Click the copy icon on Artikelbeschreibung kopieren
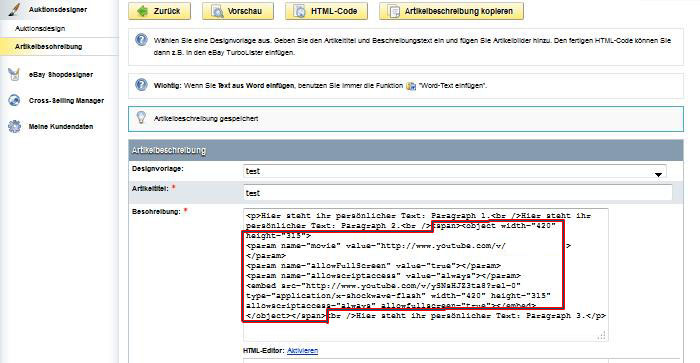Image resolution: width=700 pixels, height=363 pixels. pyautogui.click(x=394, y=11)
